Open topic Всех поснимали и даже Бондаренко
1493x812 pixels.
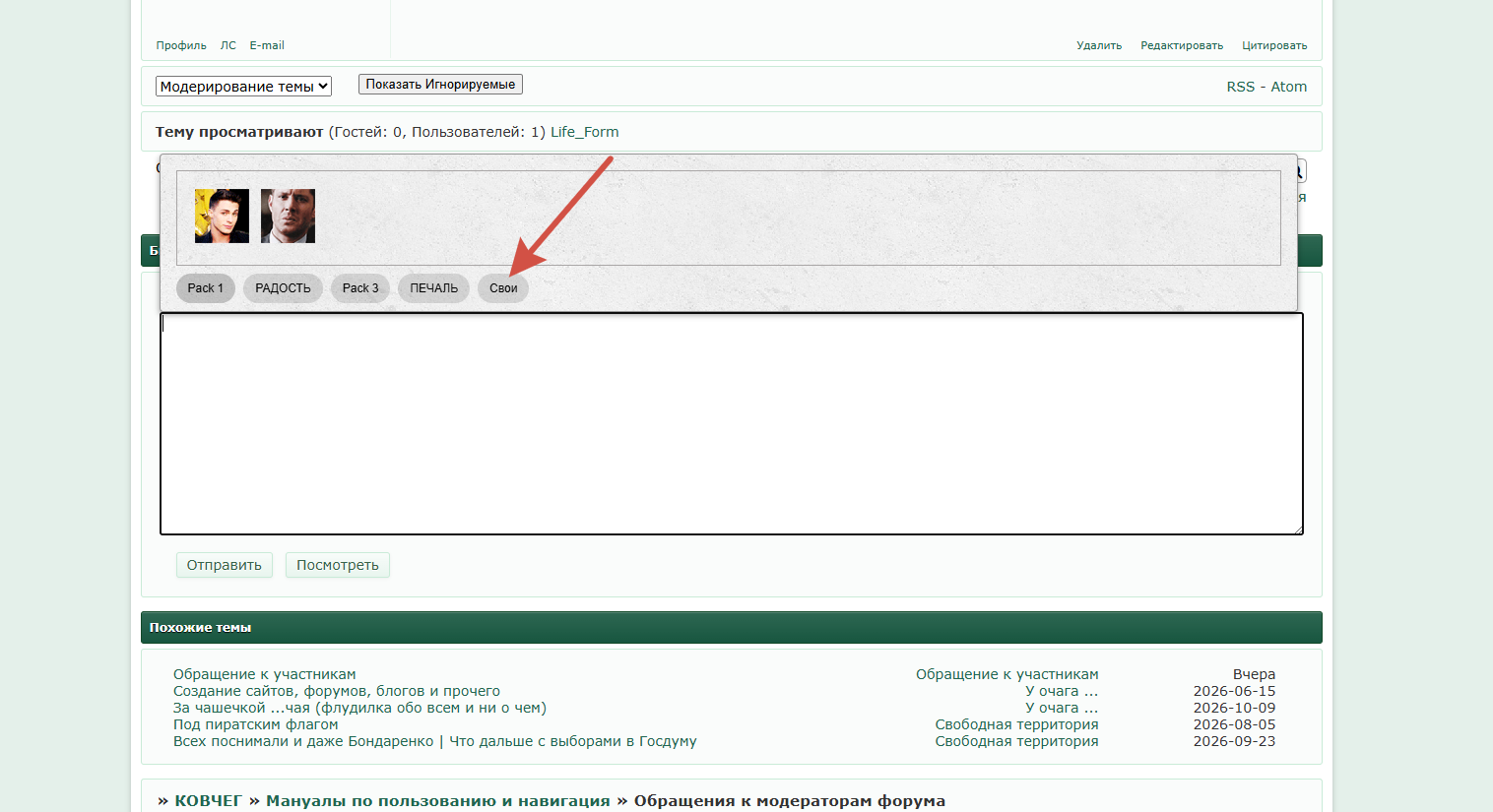pos(435,741)
